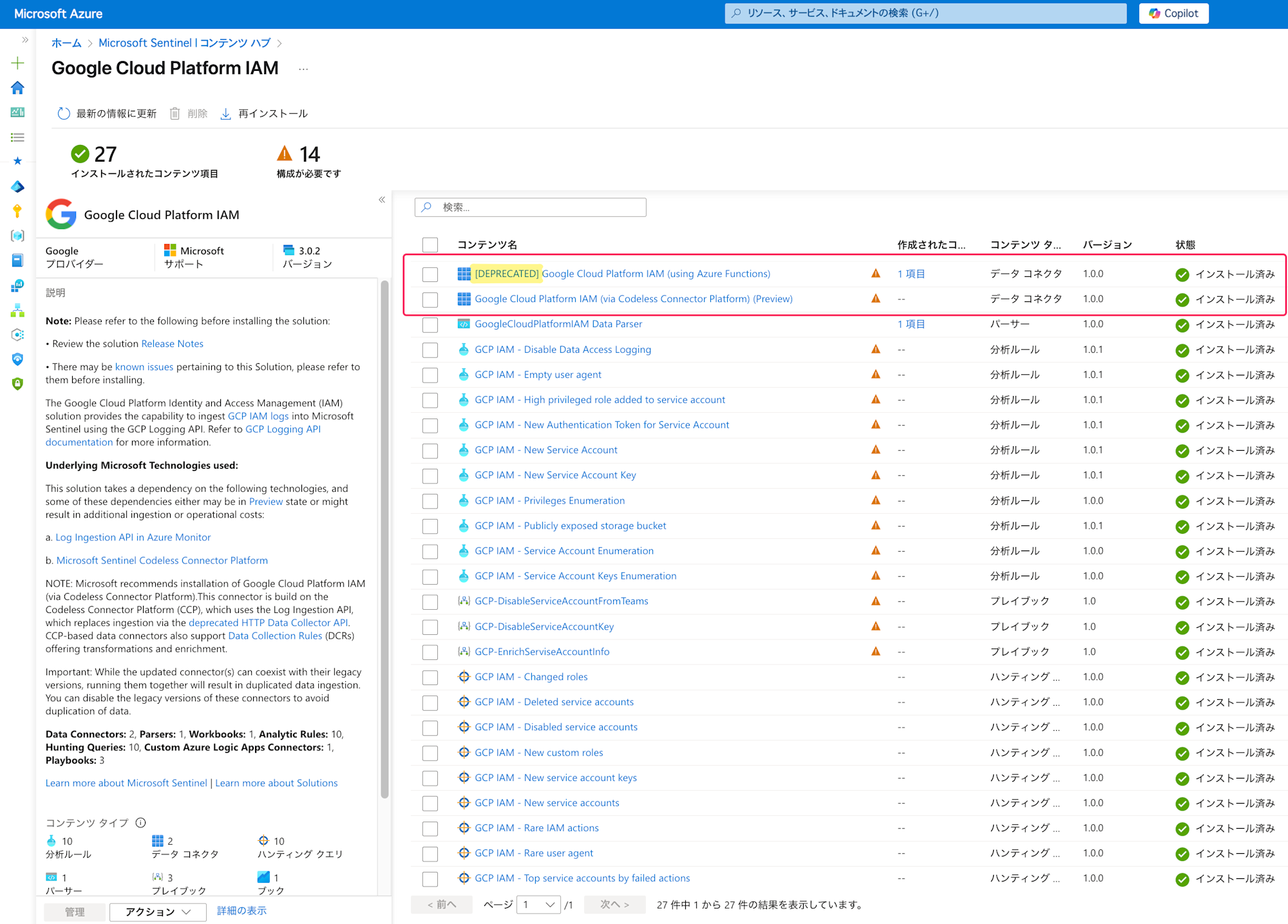Click the download icon for 再インストール

click(225, 114)
